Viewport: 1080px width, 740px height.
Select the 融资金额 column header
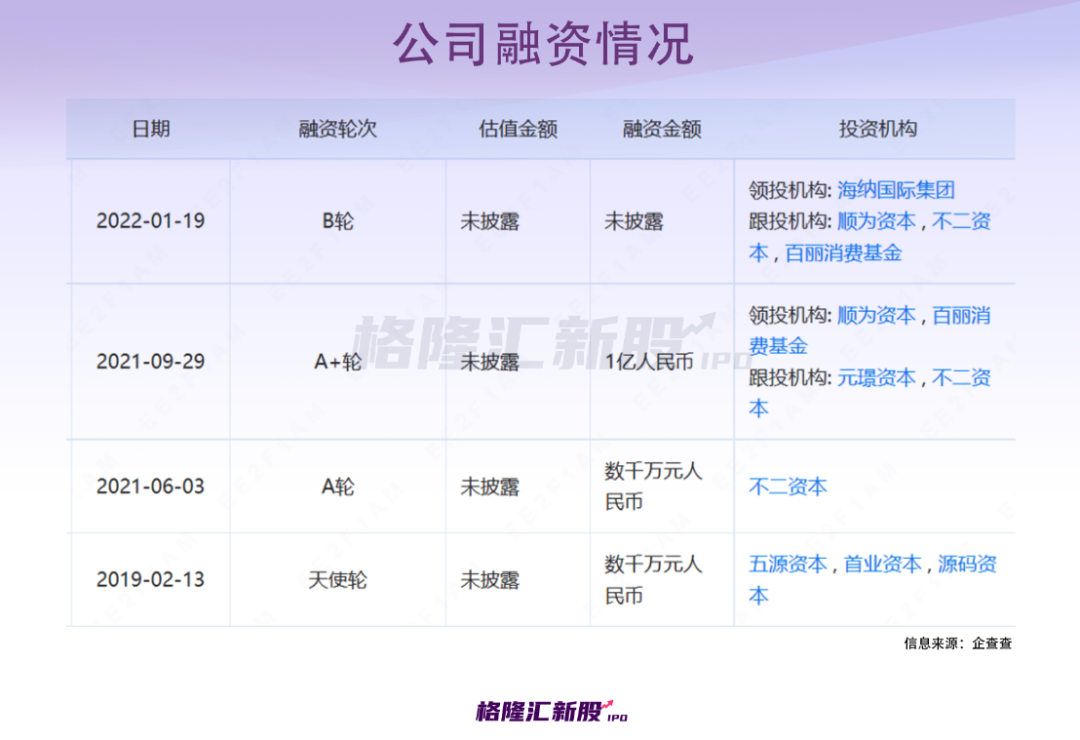pyautogui.click(x=662, y=129)
